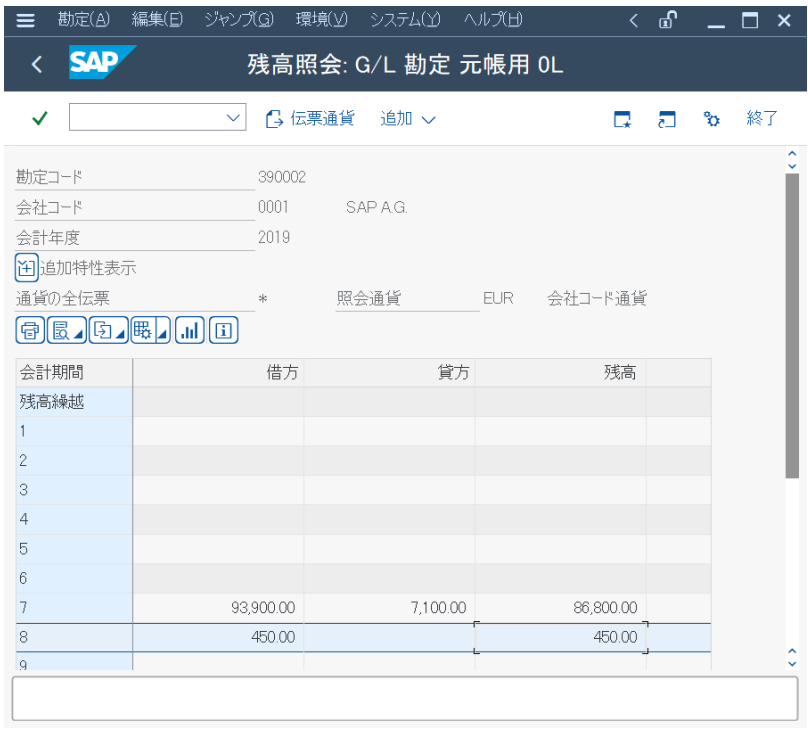Click the fiscal year value 2019

coord(274,237)
